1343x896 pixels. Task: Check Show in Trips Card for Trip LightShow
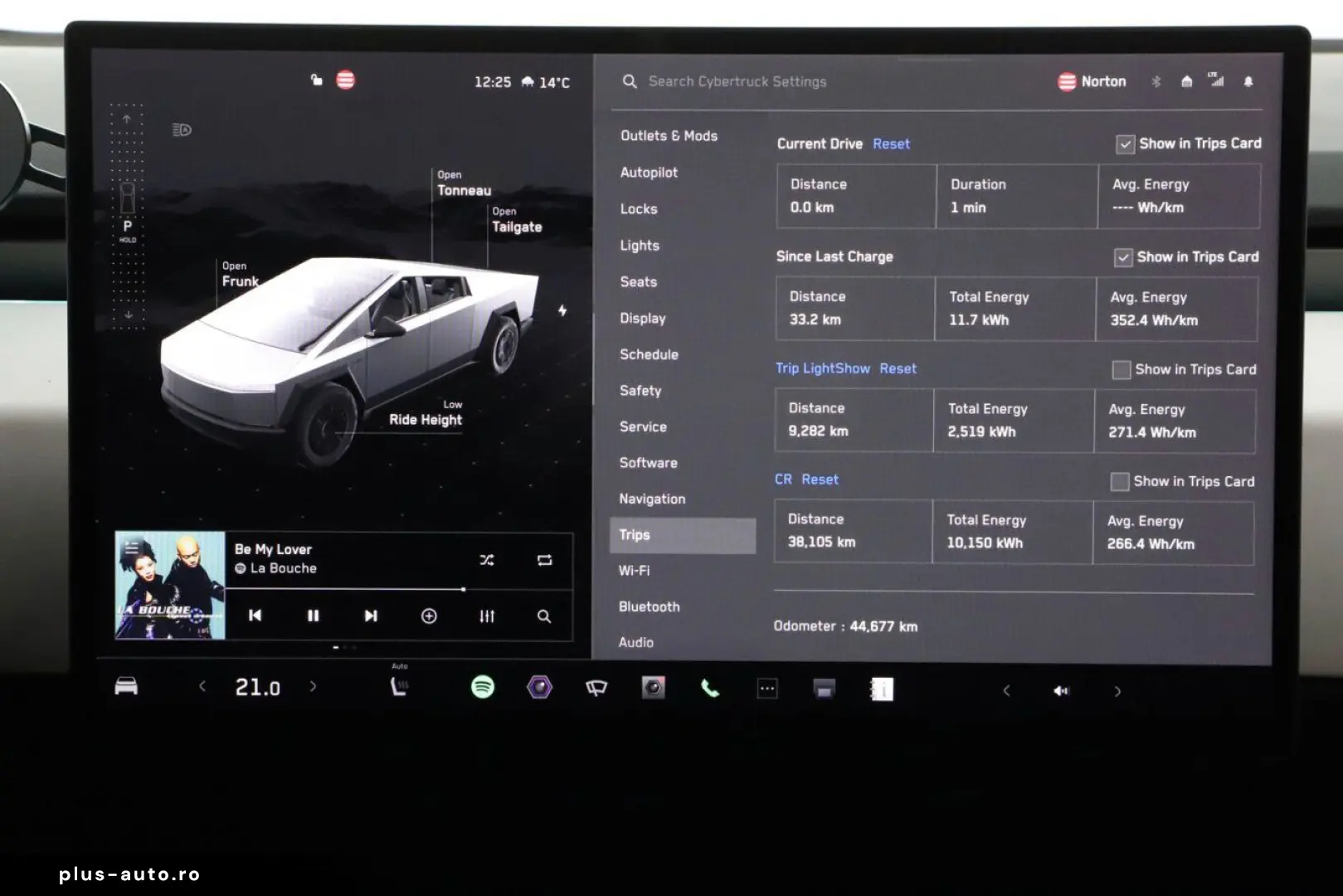click(x=1122, y=370)
